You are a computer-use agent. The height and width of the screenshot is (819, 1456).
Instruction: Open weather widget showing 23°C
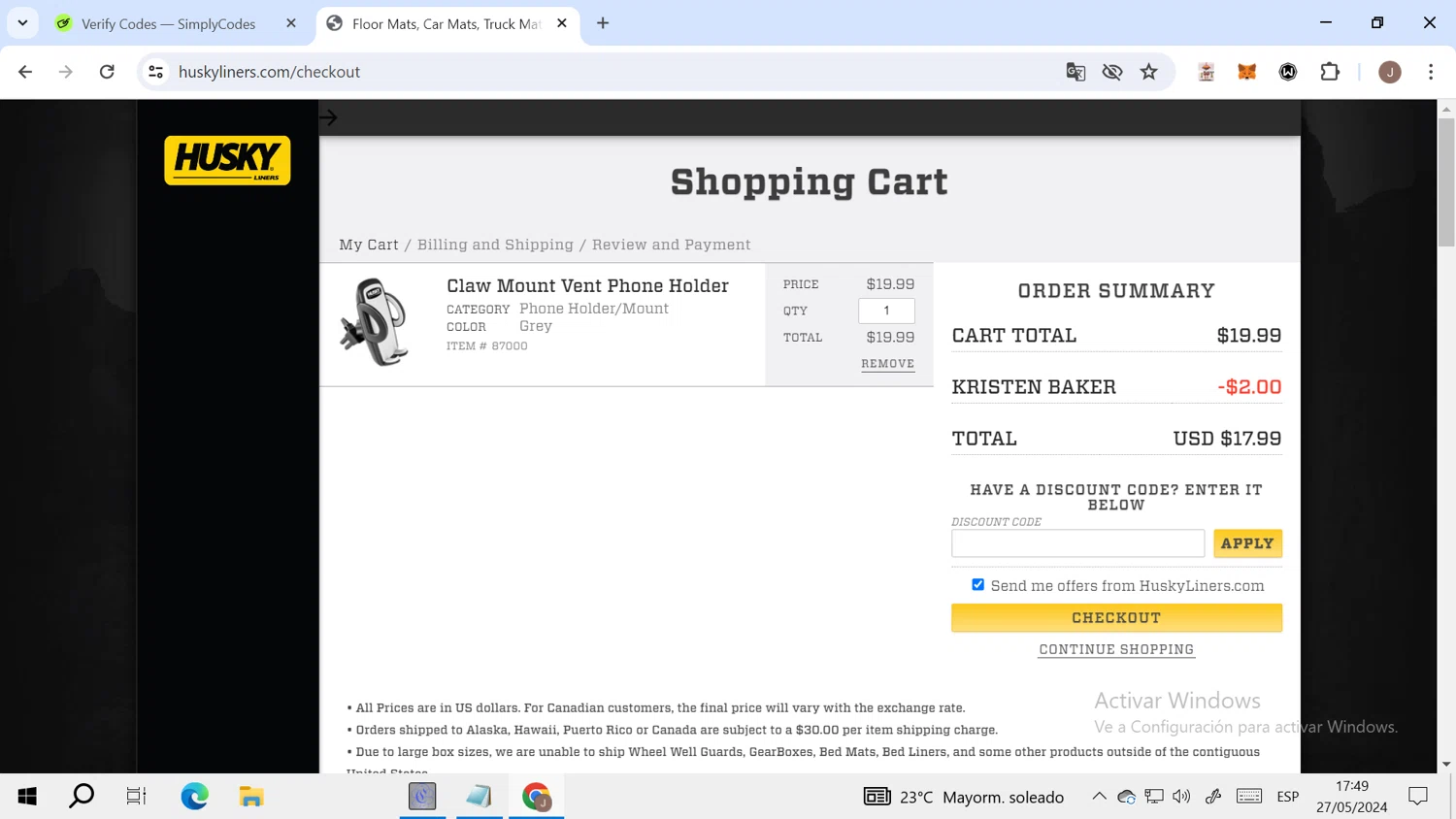point(964,797)
